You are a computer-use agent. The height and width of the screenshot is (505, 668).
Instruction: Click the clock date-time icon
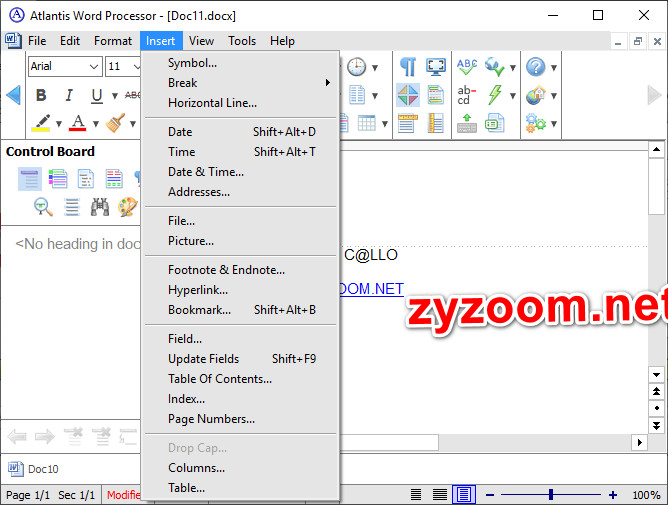pyautogui.click(x=356, y=67)
